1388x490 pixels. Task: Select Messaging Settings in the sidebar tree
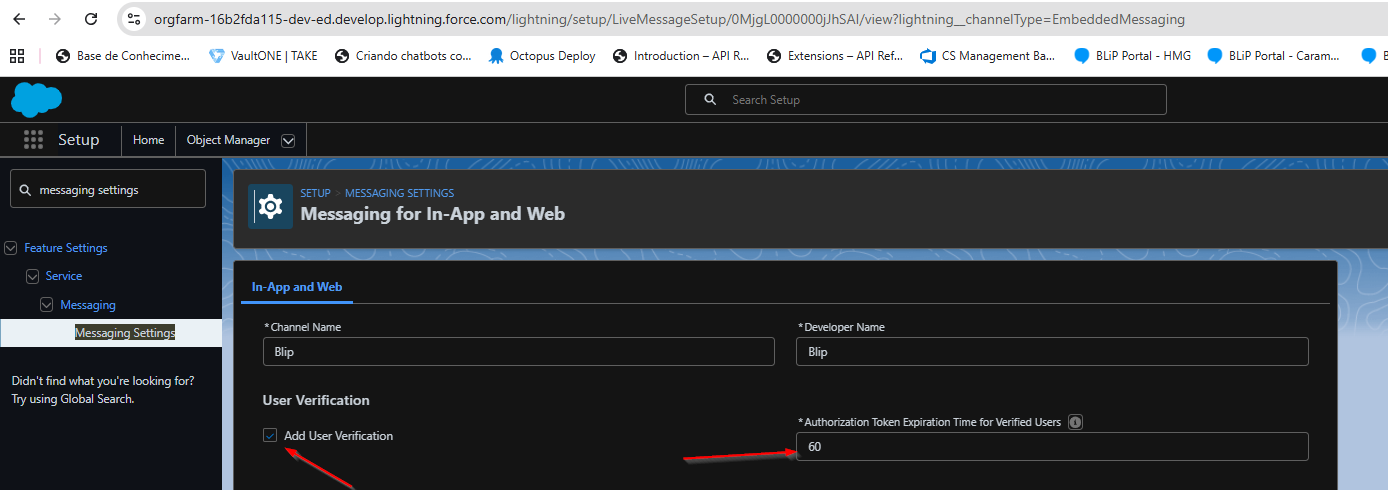click(x=125, y=333)
